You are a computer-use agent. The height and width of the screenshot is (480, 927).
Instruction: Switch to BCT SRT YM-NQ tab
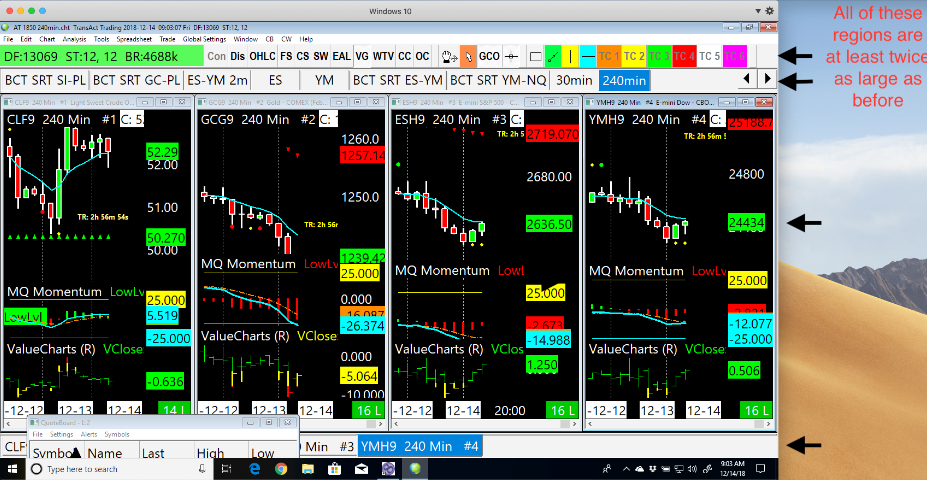tap(498, 79)
